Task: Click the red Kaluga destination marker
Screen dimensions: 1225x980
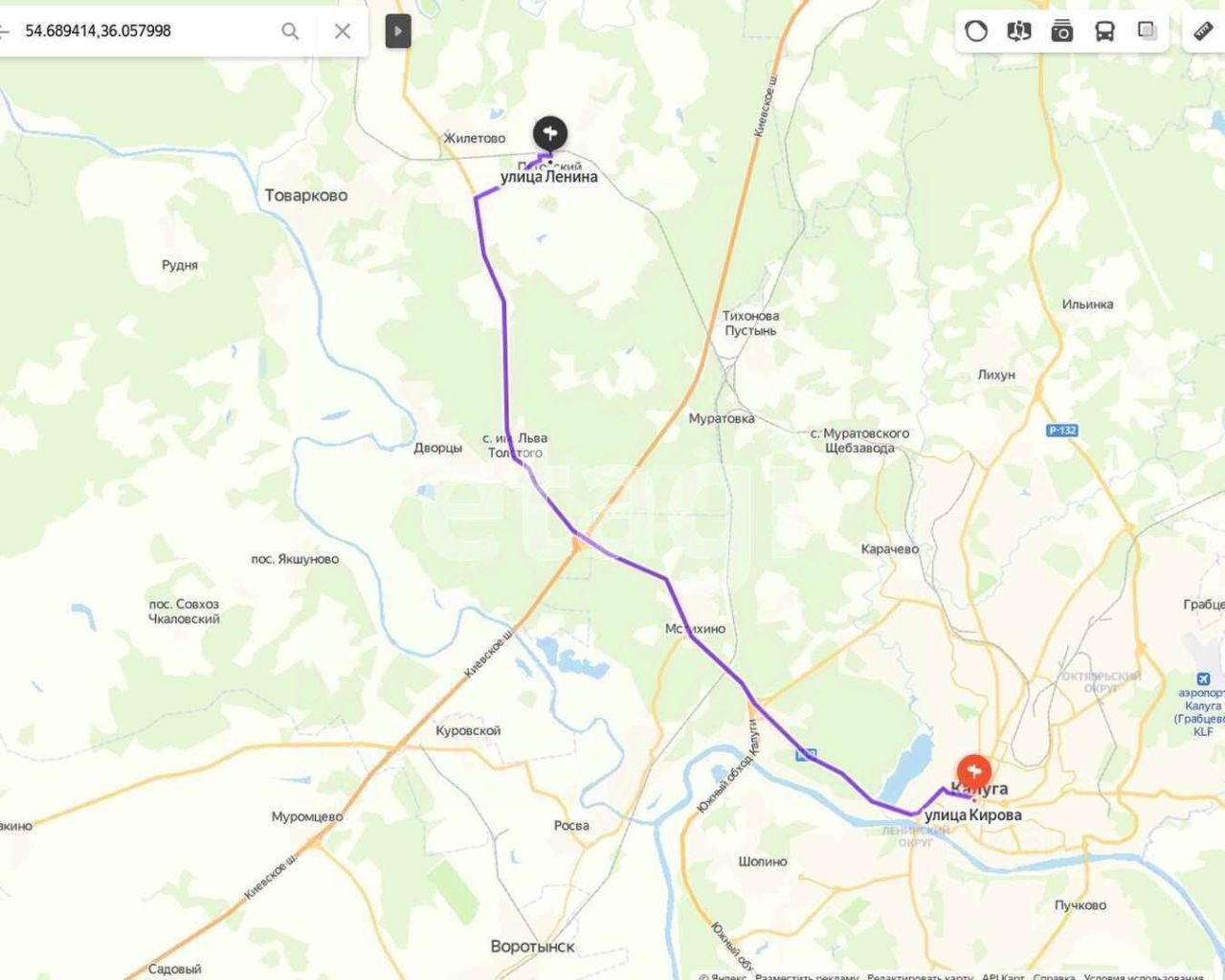Action: 974,771
